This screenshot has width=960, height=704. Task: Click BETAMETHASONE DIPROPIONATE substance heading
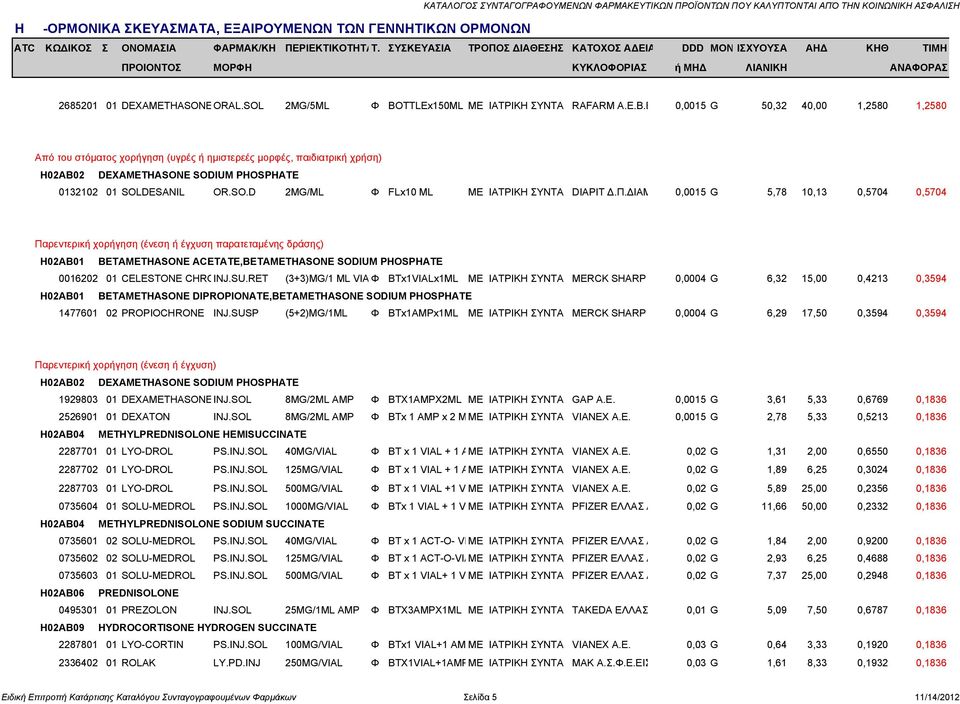tap(285, 296)
